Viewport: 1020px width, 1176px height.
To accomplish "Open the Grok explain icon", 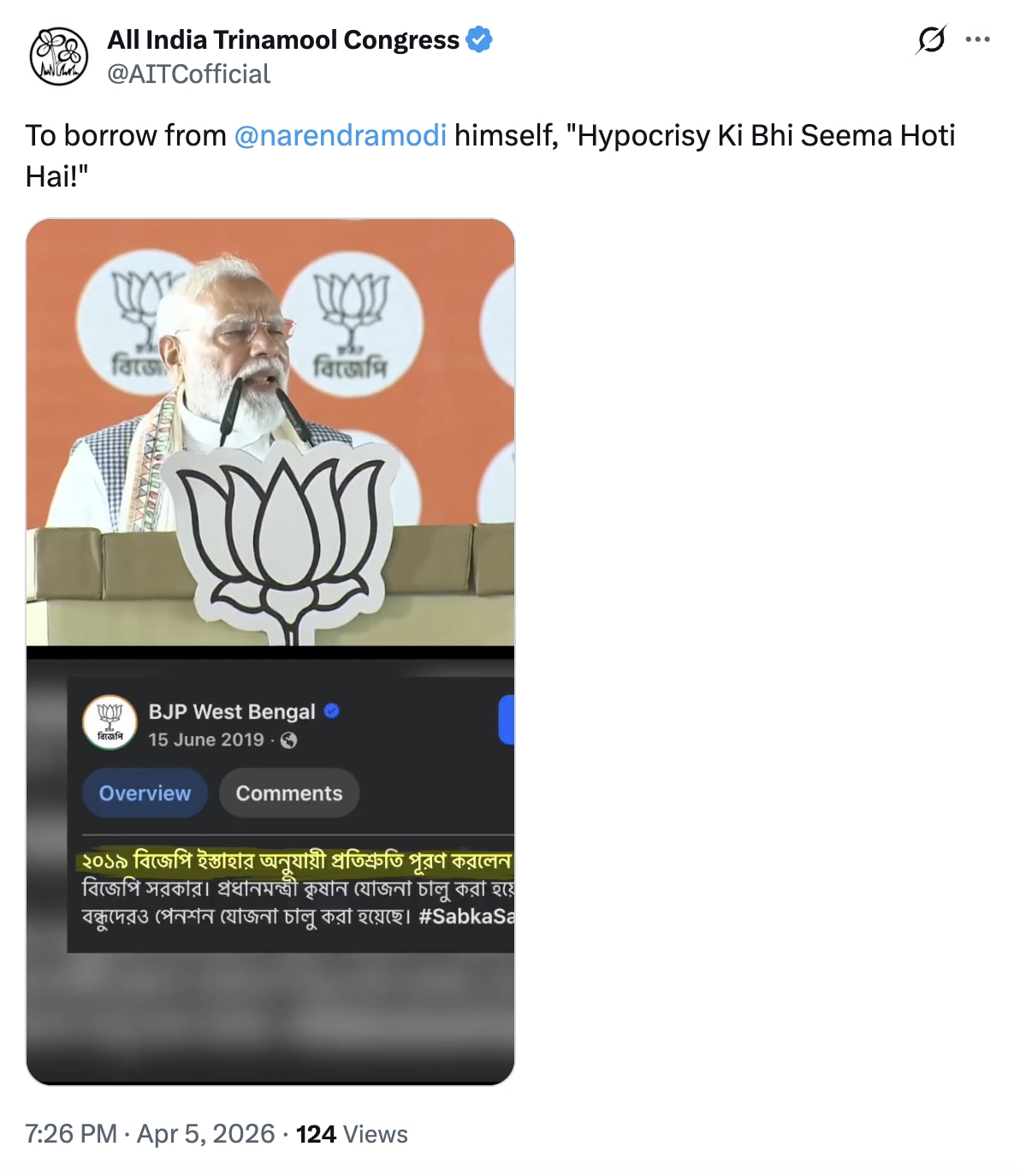I will click(931, 39).
